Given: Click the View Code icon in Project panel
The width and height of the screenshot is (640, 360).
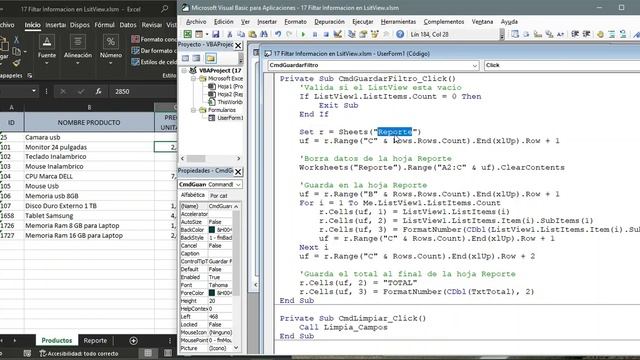Looking at the screenshot, I should click(x=185, y=58).
